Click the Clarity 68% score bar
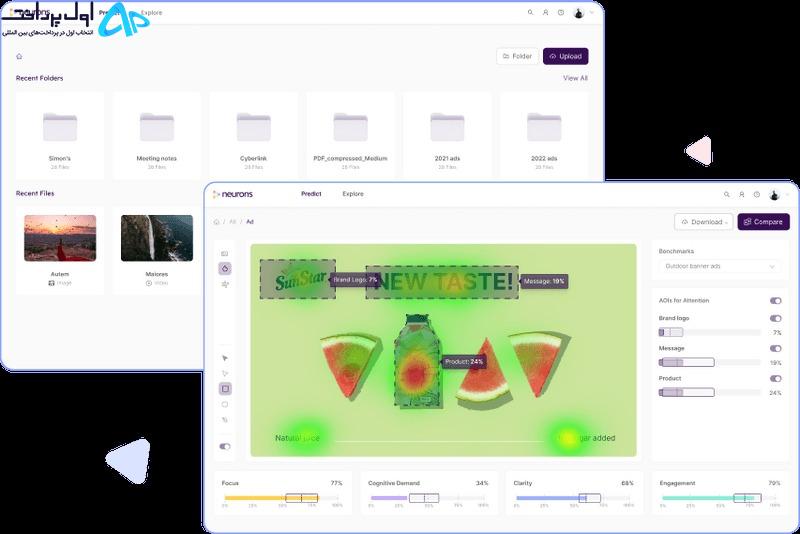 574,498
